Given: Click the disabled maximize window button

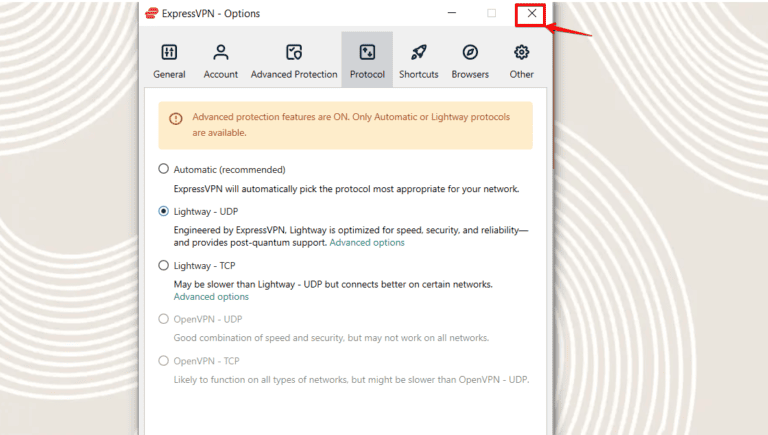Looking at the screenshot, I should coord(491,13).
